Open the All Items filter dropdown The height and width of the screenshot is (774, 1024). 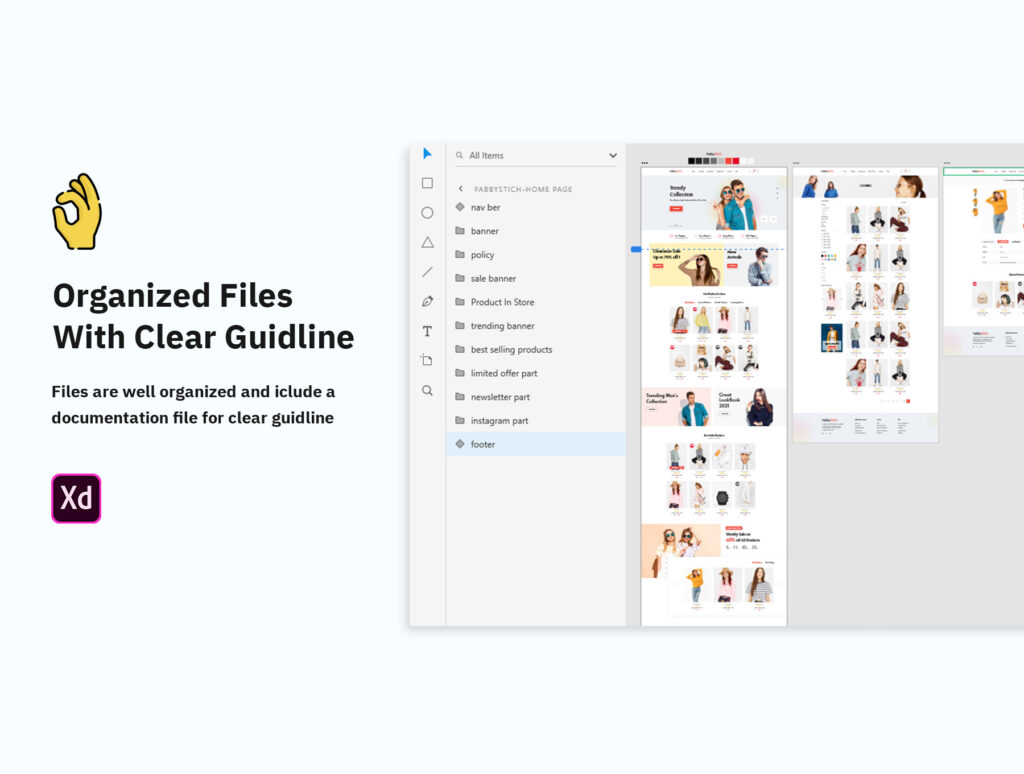(x=612, y=156)
